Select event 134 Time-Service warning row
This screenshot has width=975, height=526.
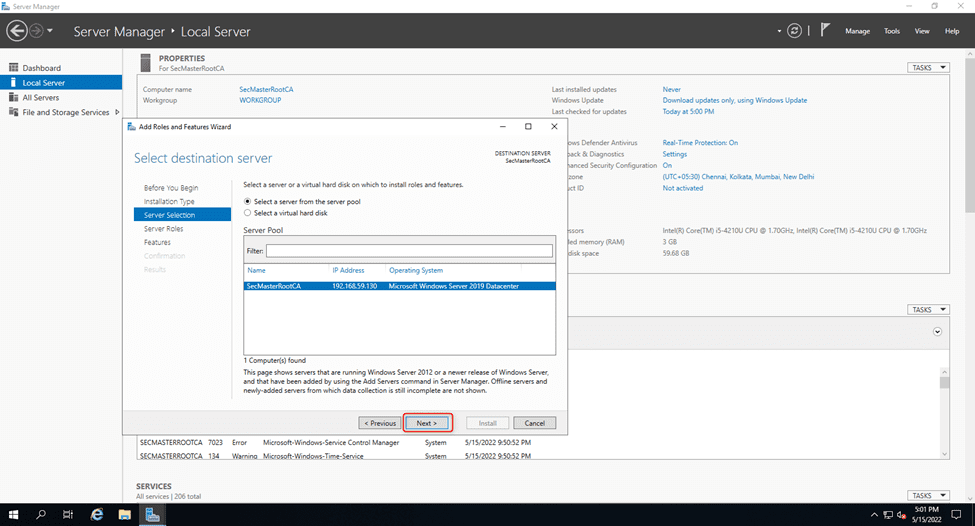[336, 456]
